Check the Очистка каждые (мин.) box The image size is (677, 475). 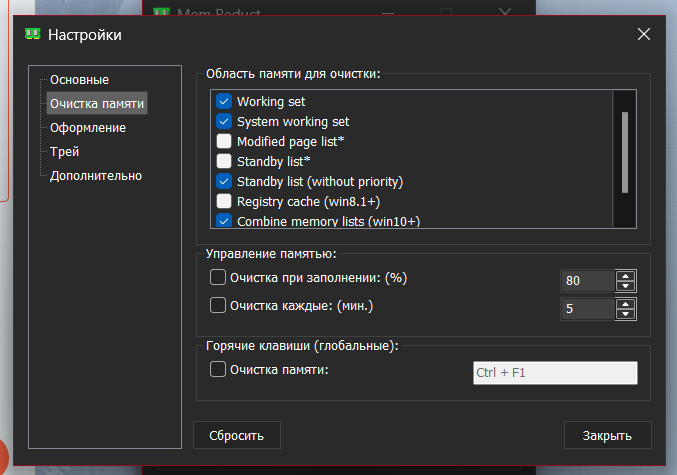coord(218,306)
